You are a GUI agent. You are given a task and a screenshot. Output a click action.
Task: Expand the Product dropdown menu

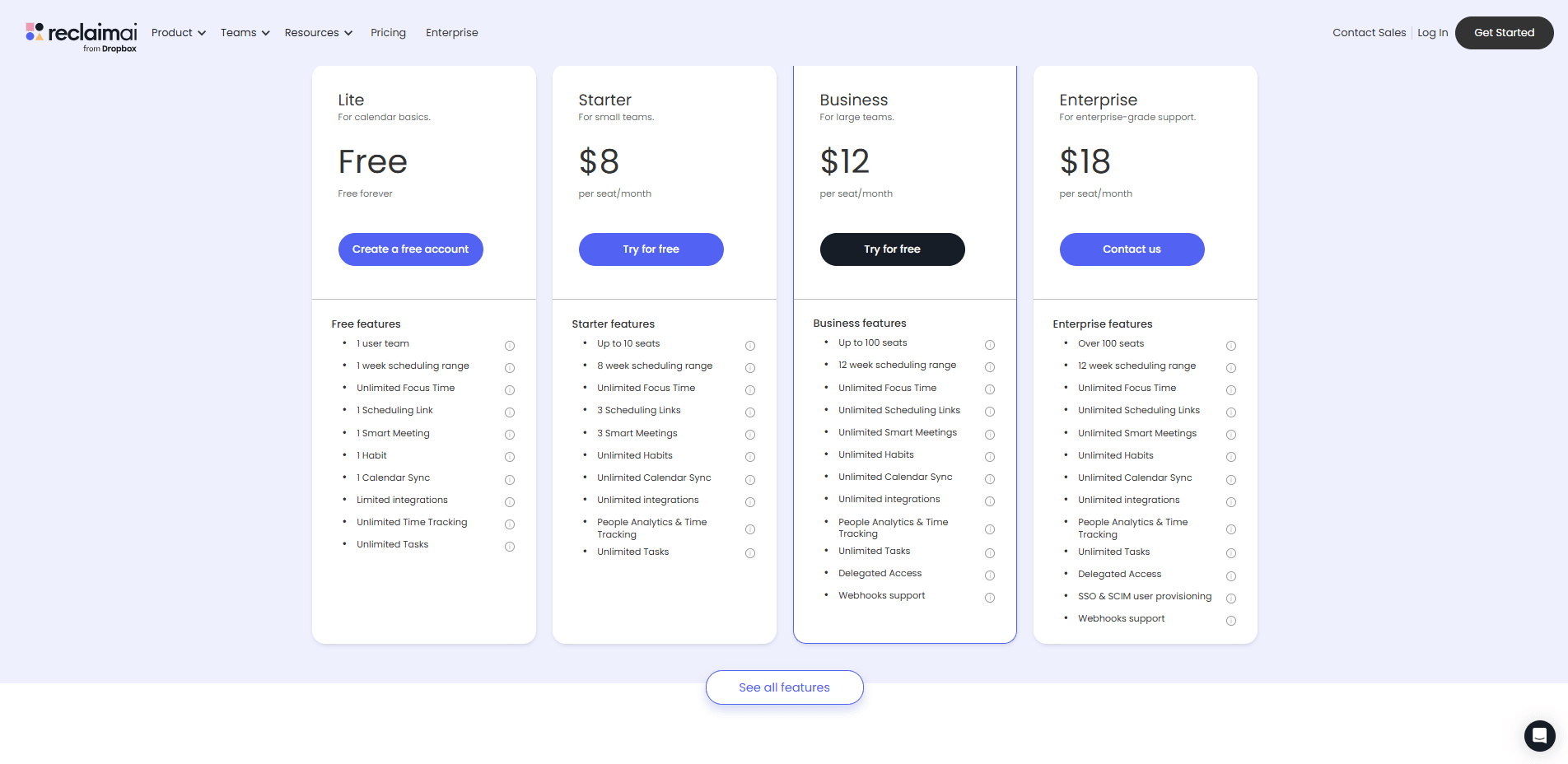click(x=178, y=33)
